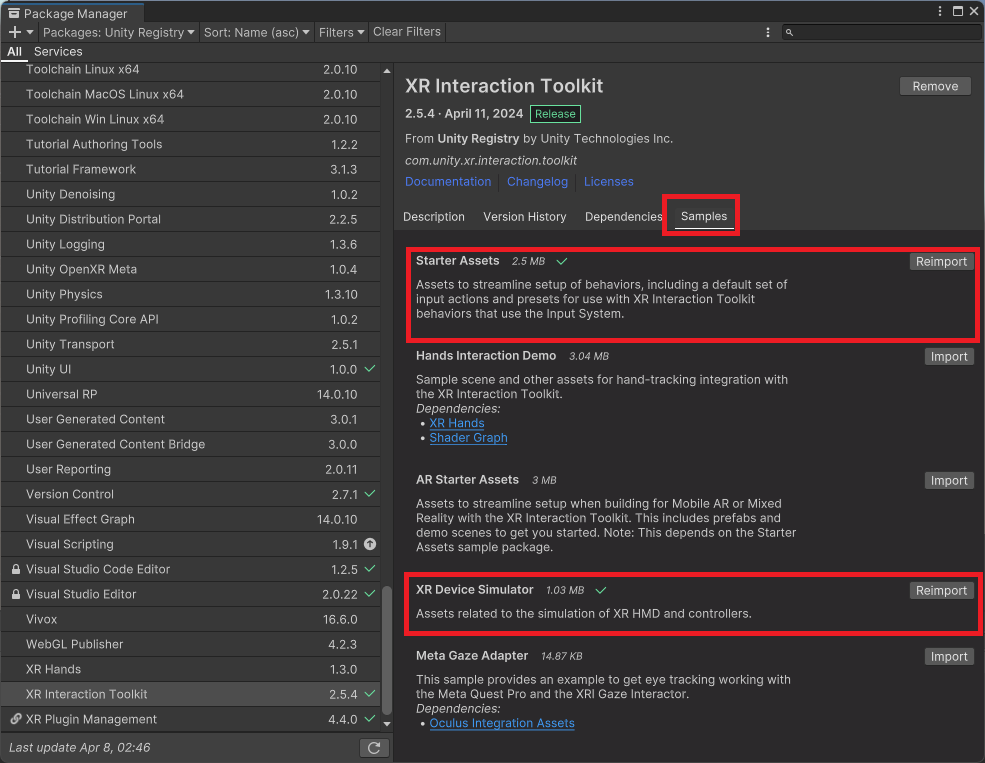Click the Visual Scripting update available icon
This screenshot has height=763, width=985.
pos(370,544)
